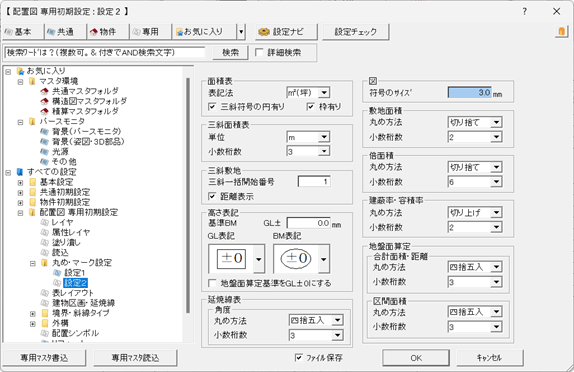The image size is (574, 372).
Task: Click the 三斜一括開始番号 input field
Action: (314, 182)
